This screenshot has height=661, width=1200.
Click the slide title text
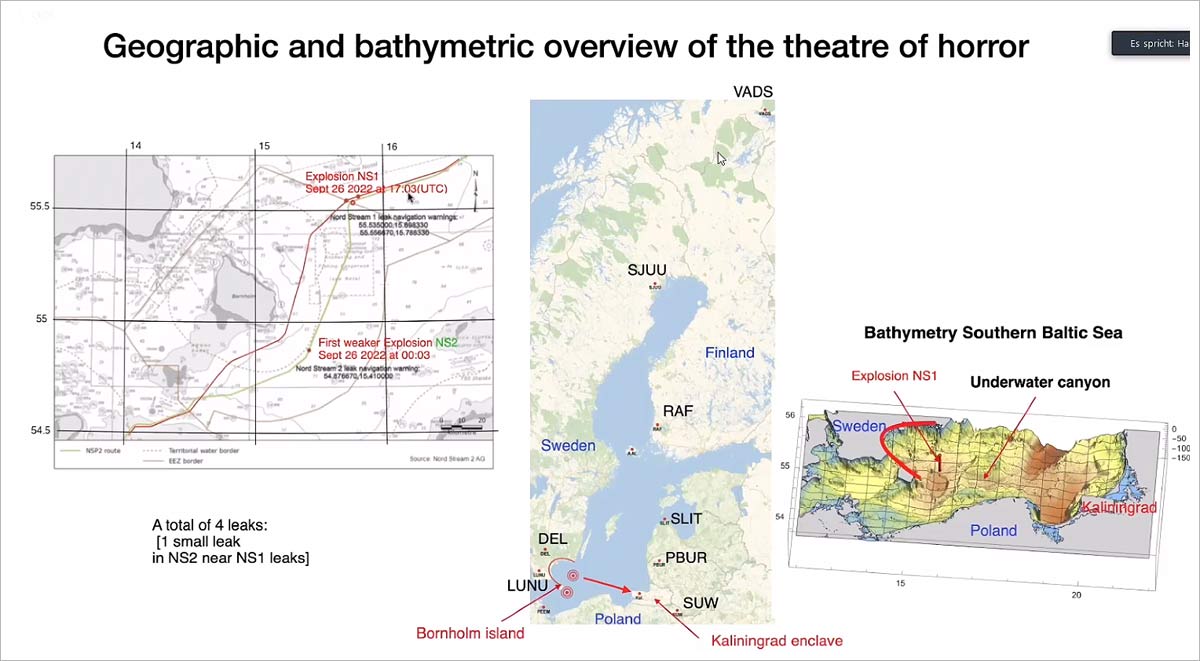[x=566, y=46]
